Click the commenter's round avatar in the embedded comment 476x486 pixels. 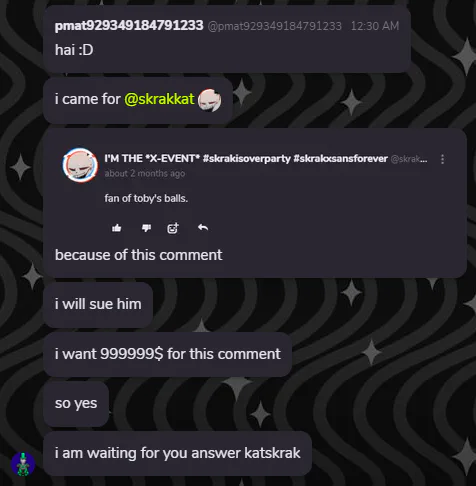(80, 165)
